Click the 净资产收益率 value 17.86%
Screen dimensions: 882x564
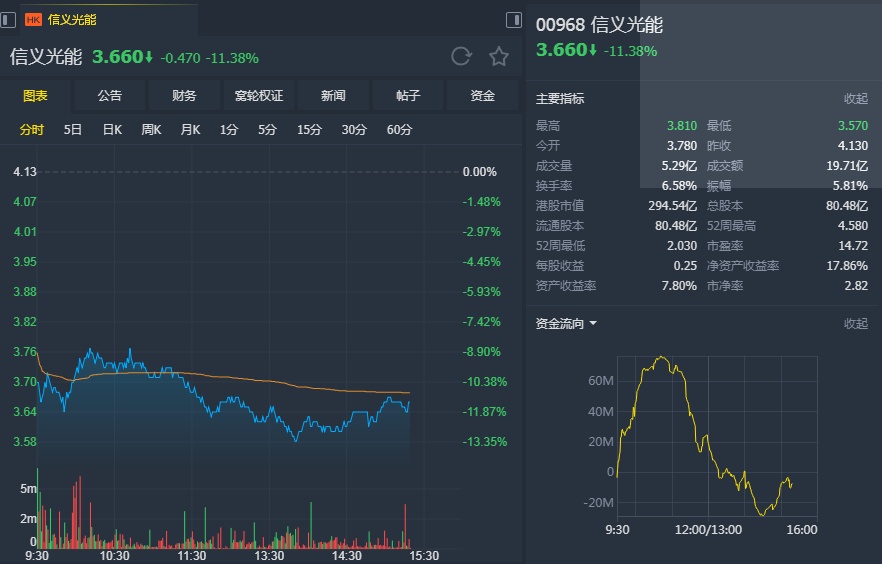pos(847,265)
